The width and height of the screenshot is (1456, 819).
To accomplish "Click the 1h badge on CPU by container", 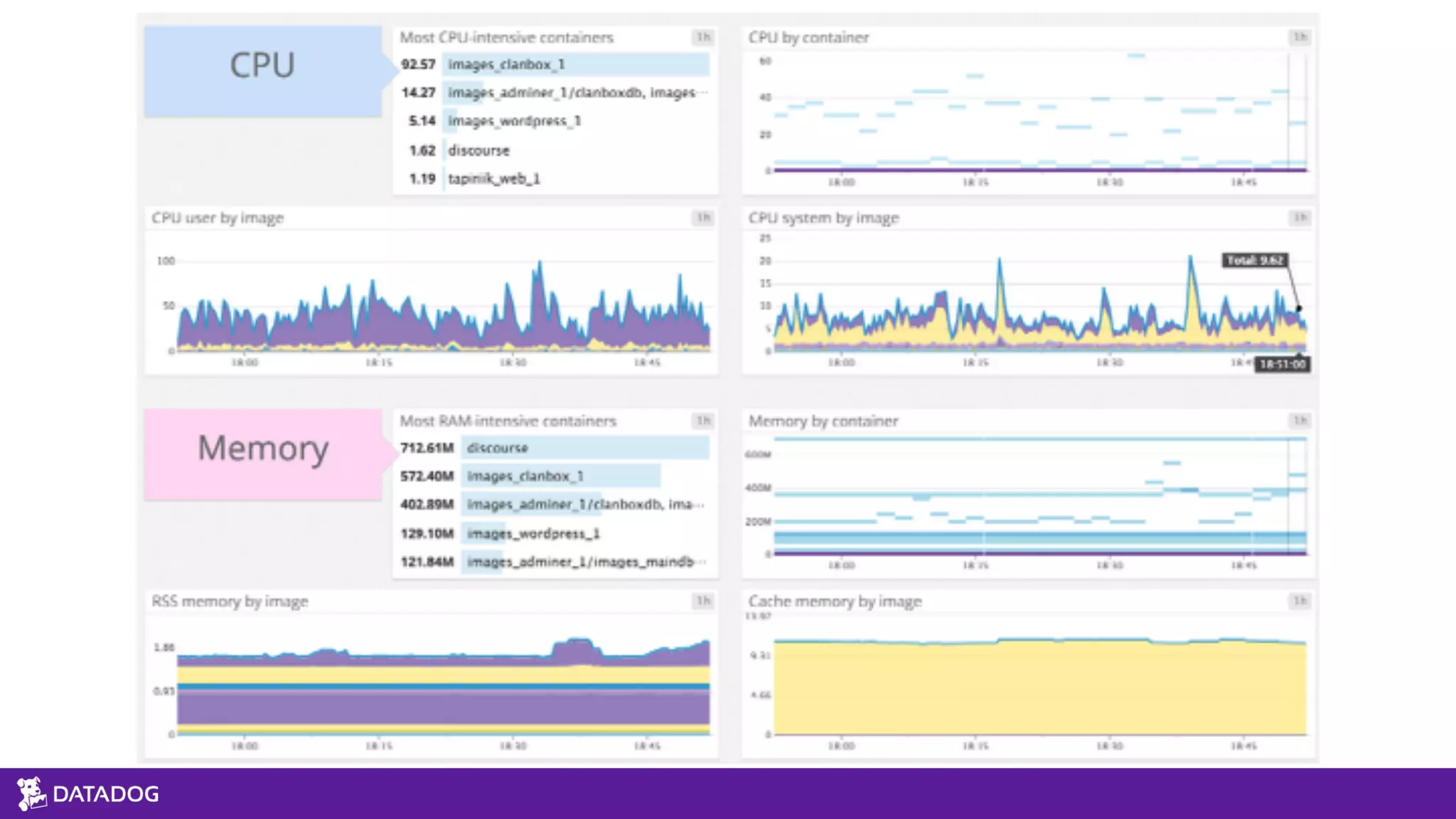I will 1300,37.
